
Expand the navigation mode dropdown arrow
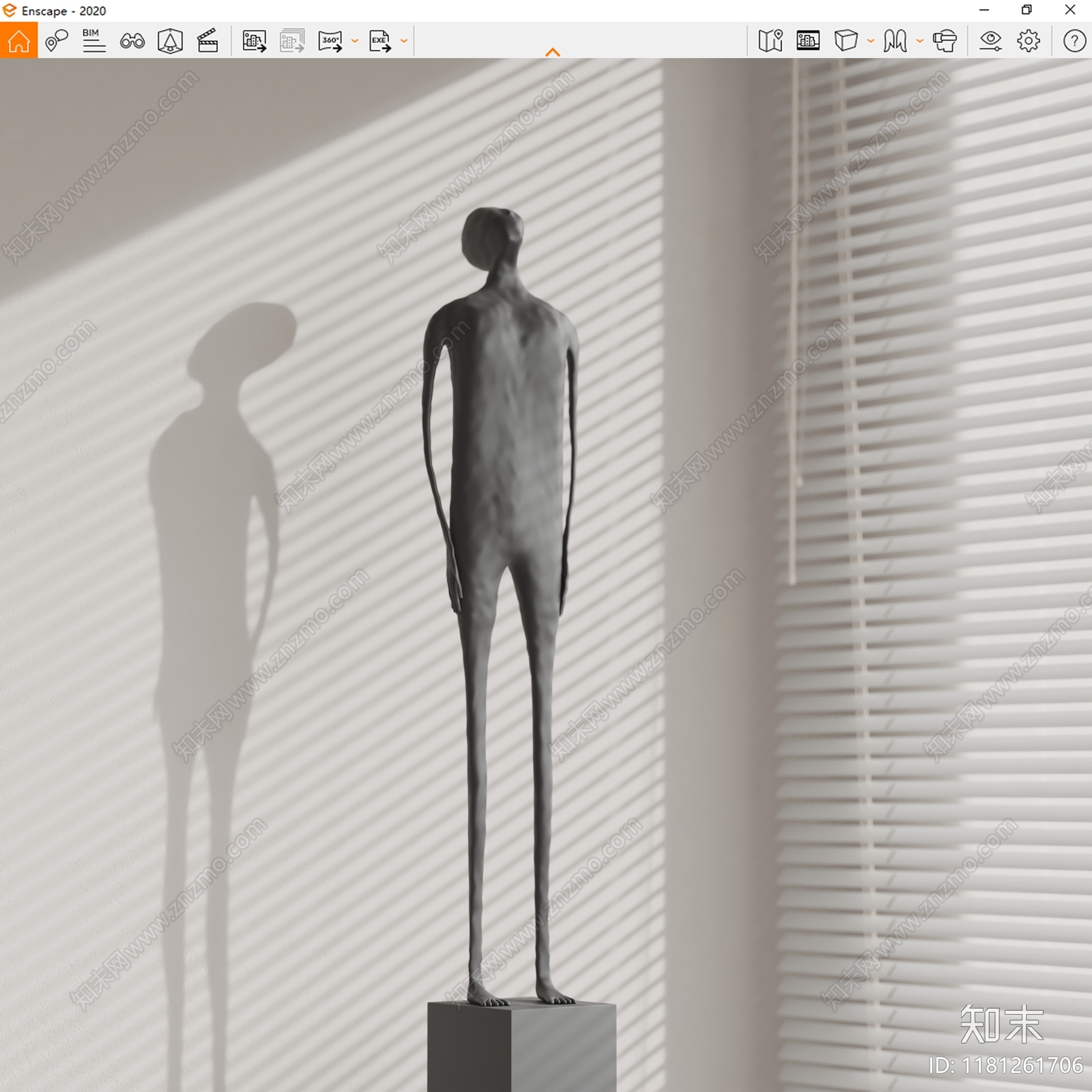click(920, 41)
